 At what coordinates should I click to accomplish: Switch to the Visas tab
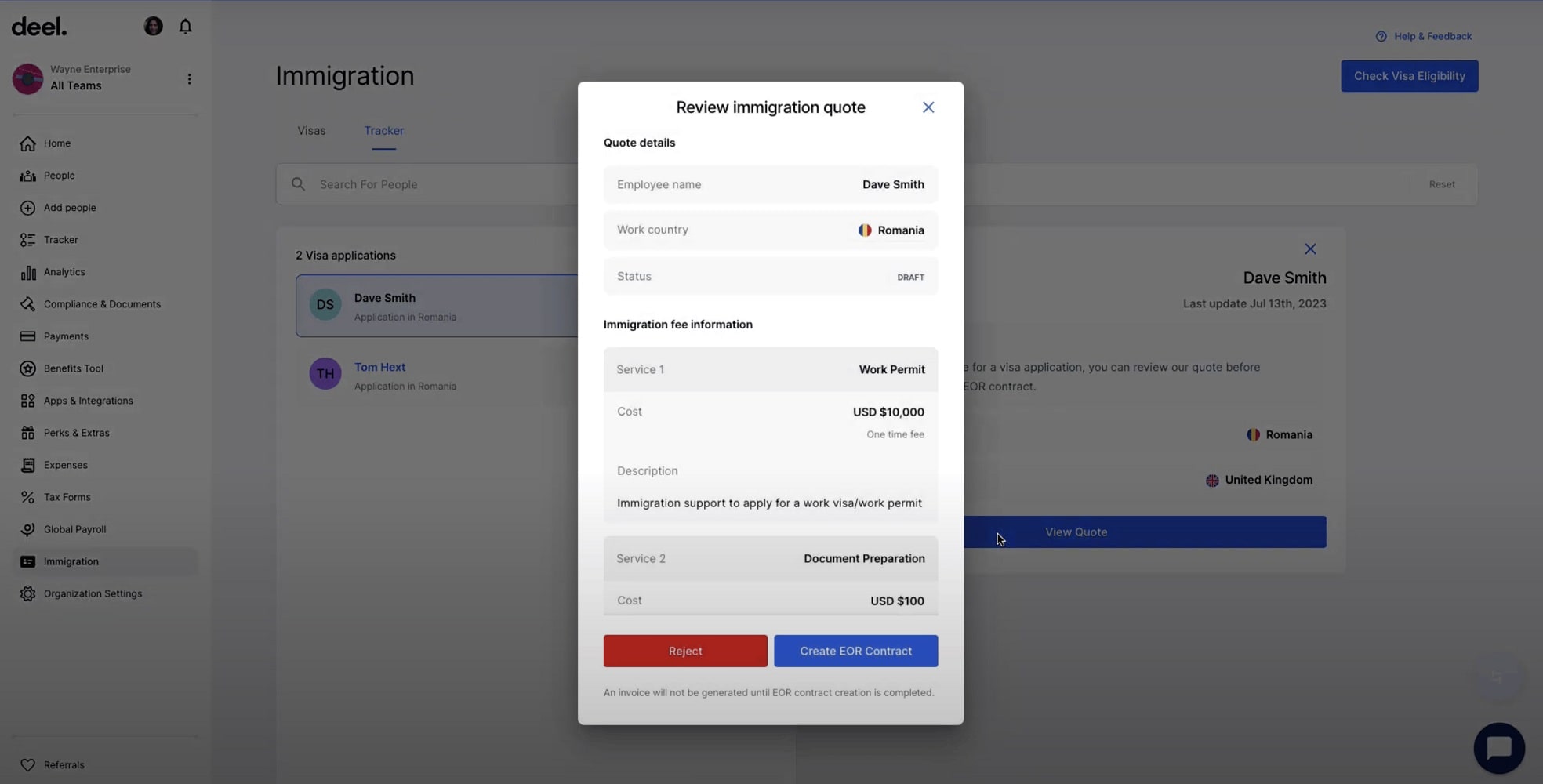pos(310,130)
